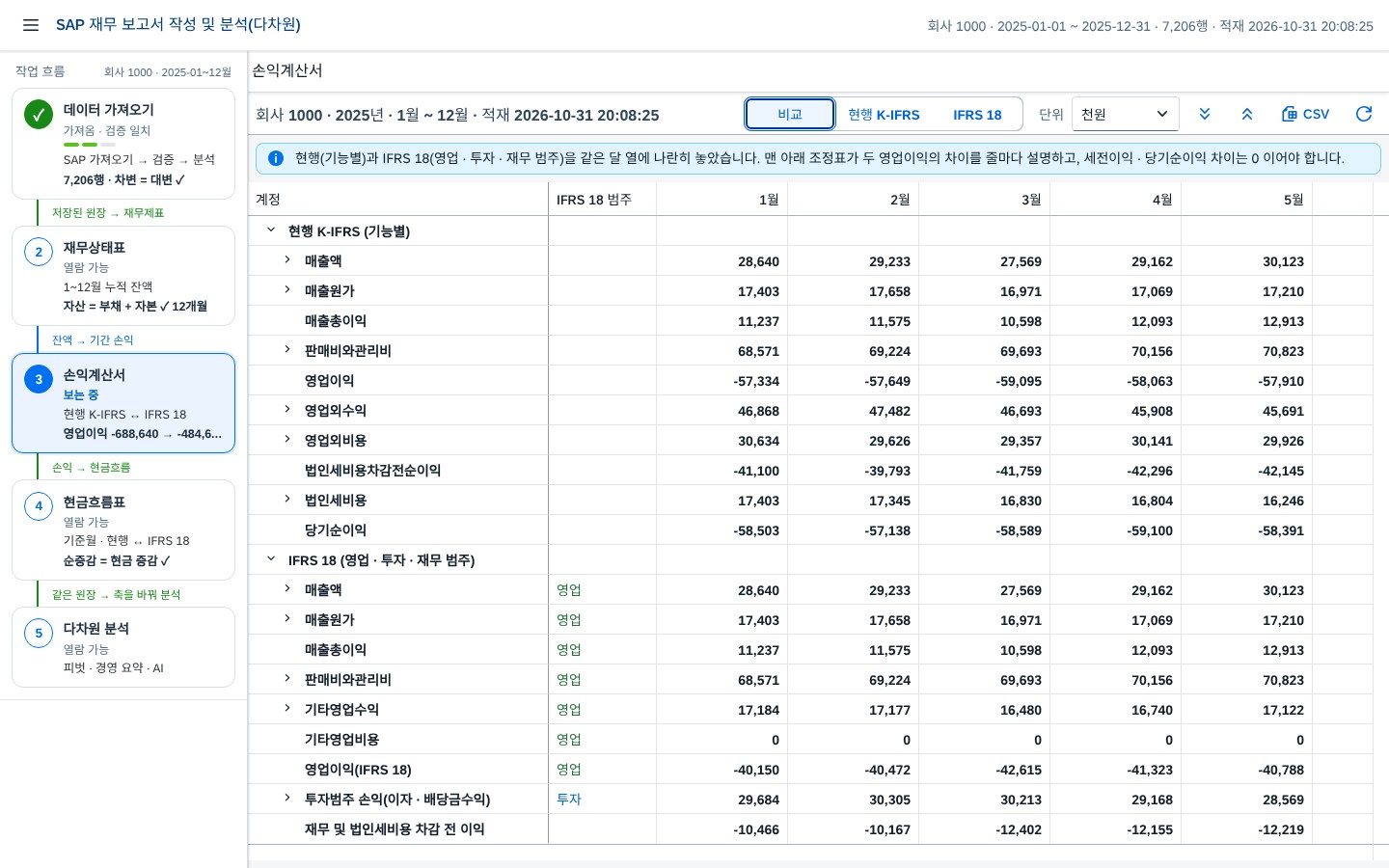This screenshot has width=1389, height=868.
Task: Refresh the income statement data
Action: (1364, 114)
